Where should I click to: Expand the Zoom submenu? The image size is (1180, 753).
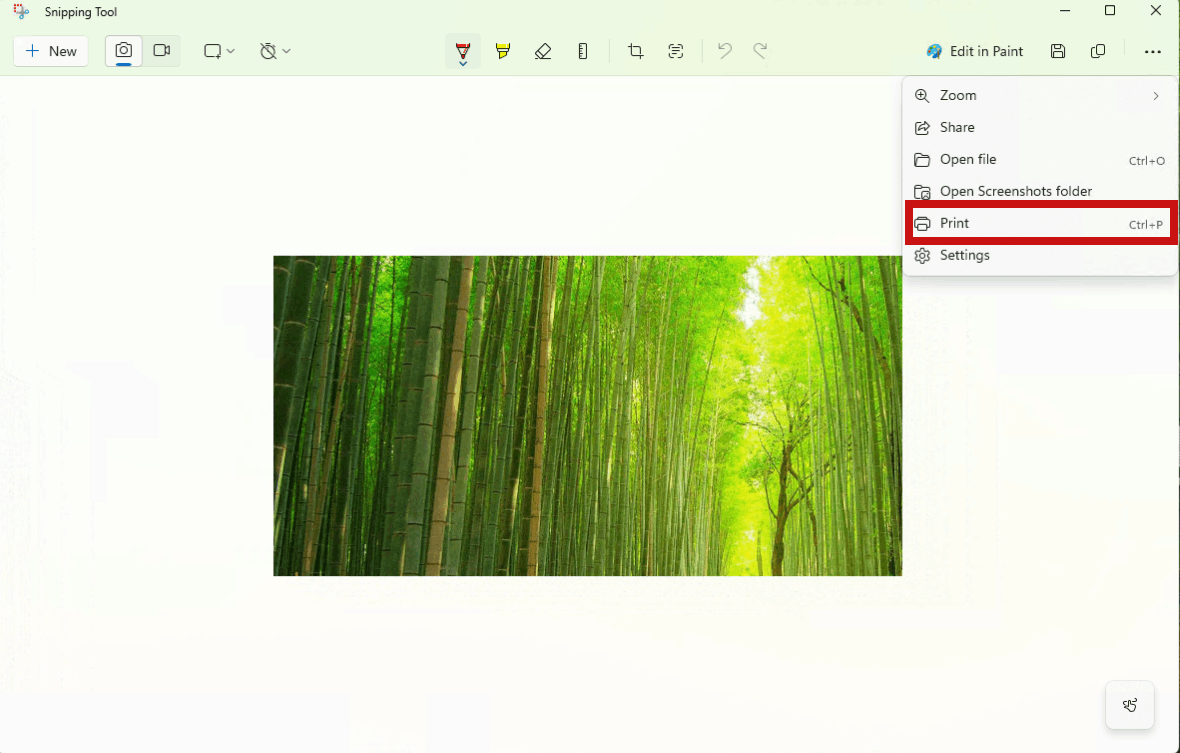pyautogui.click(x=1040, y=95)
